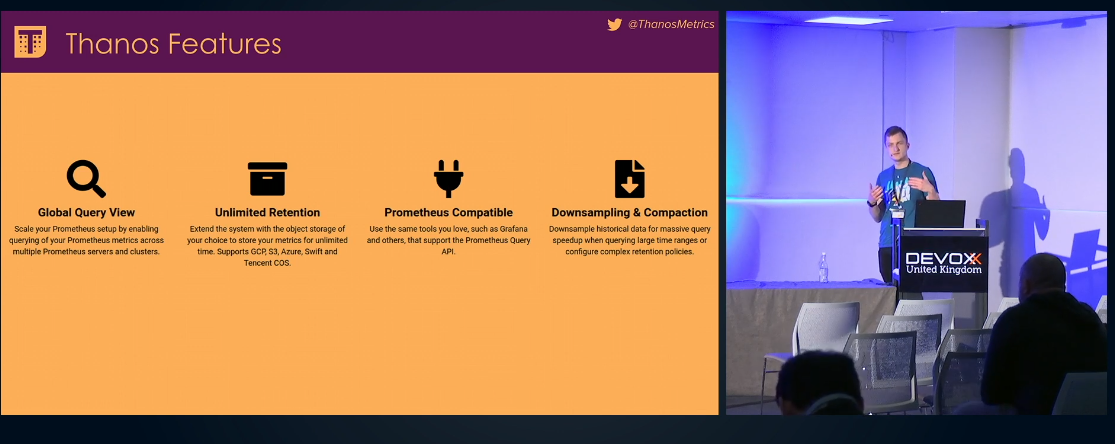Click the "Scale your Prometheus setup" description
This screenshot has height=444, width=1115.
(x=86, y=240)
